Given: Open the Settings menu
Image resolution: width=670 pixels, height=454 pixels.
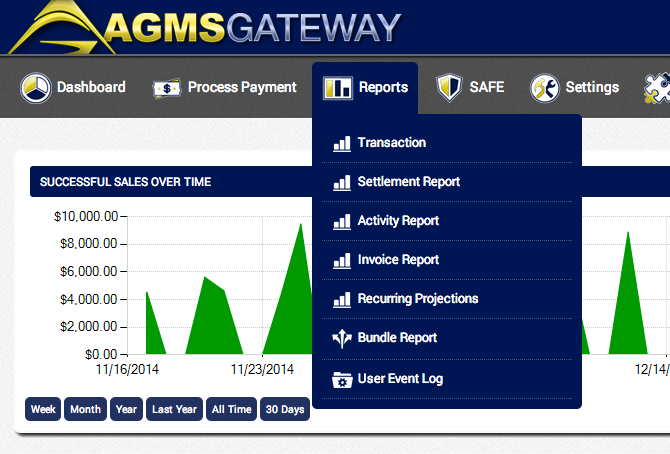Looking at the screenshot, I should [x=575, y=88].
